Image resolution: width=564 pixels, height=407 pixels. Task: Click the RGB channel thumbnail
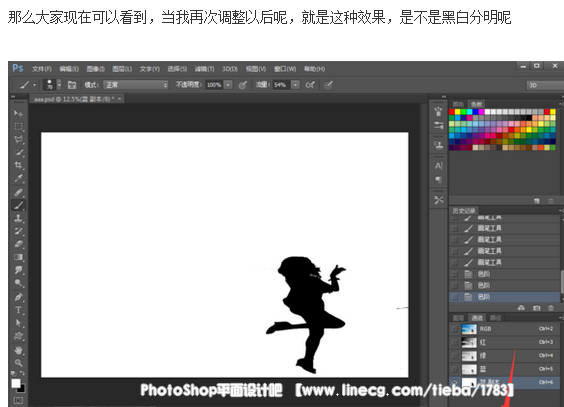coord(469,329)
